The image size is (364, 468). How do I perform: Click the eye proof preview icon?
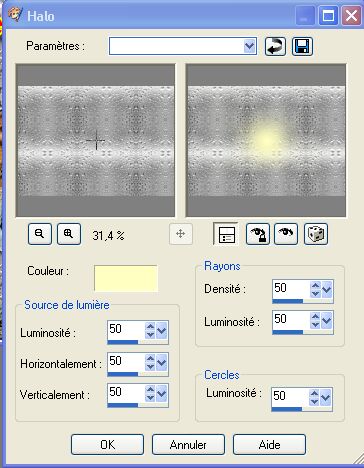pyautogui.click(x=286, y=234)
